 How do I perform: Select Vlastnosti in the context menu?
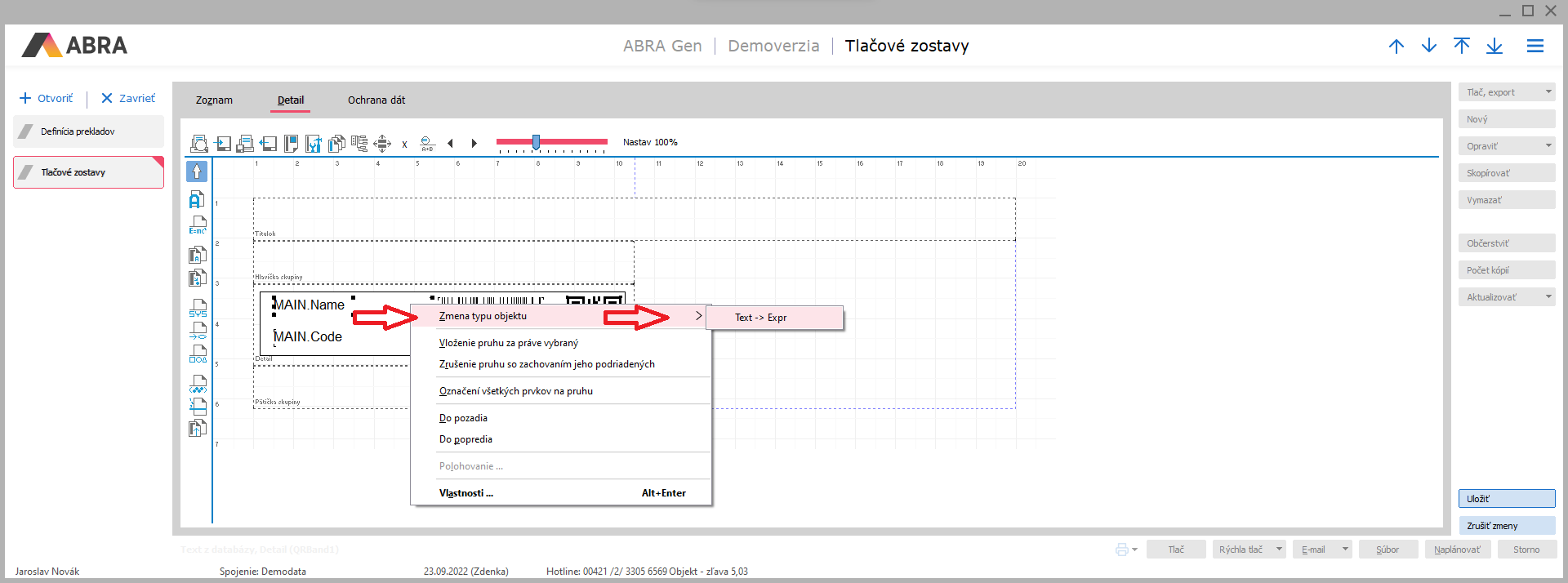465,493
